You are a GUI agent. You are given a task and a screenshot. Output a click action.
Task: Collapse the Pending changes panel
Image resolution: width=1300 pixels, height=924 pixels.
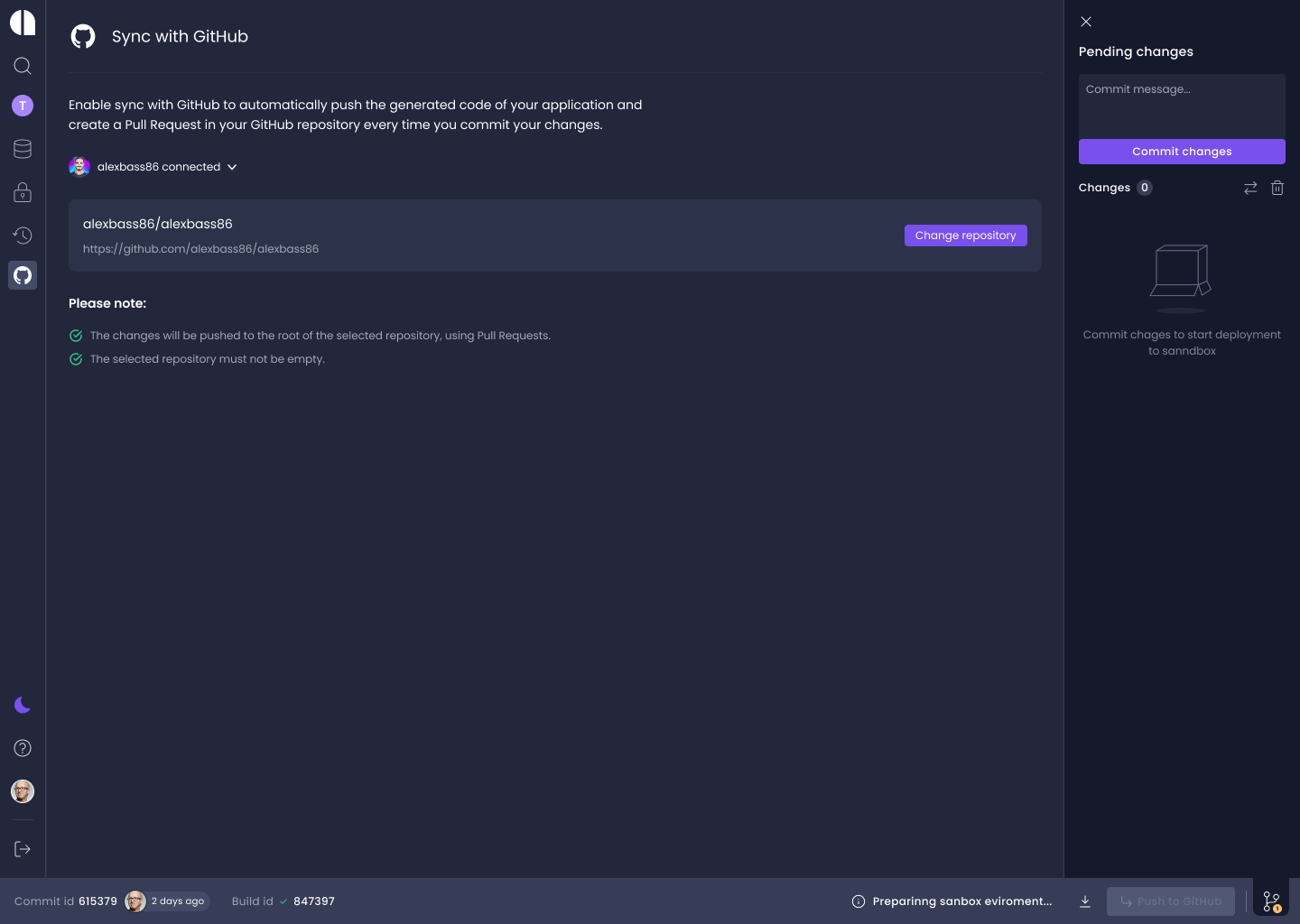pyautogui.click(x=1086, y=22)
